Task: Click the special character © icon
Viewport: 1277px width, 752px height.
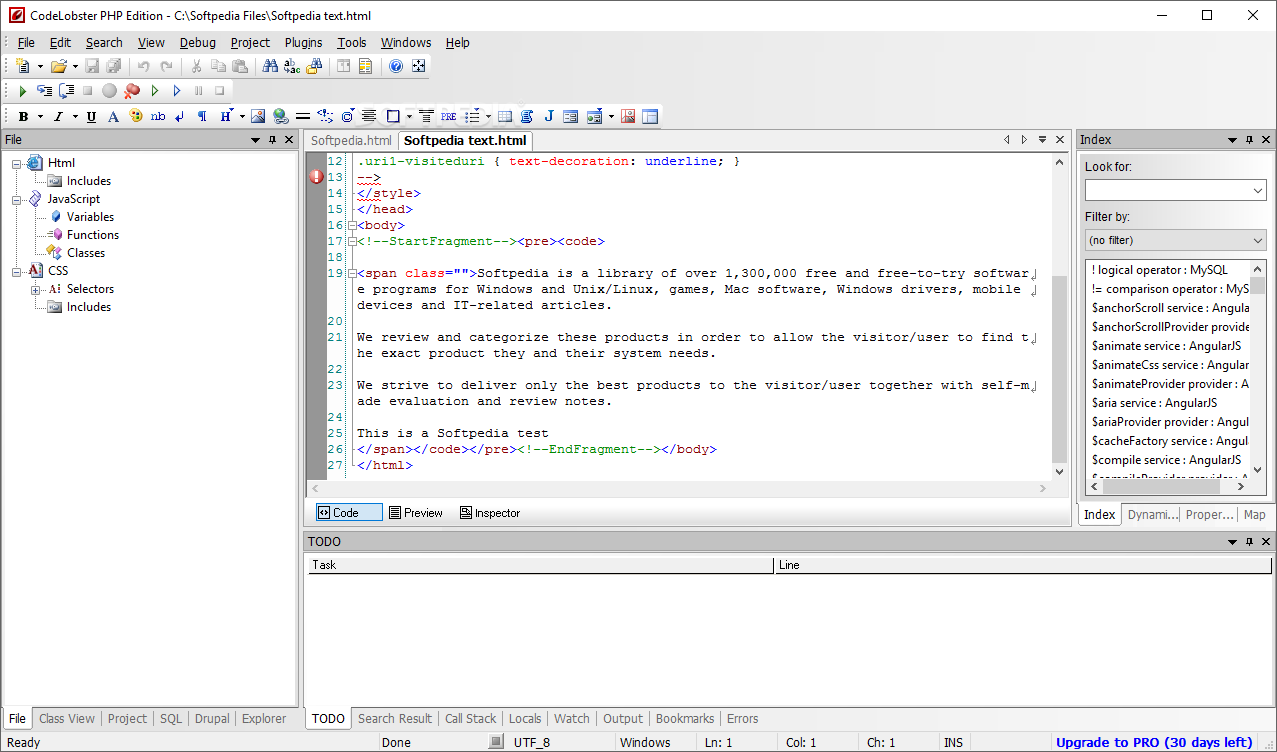Action: [347, 116]
